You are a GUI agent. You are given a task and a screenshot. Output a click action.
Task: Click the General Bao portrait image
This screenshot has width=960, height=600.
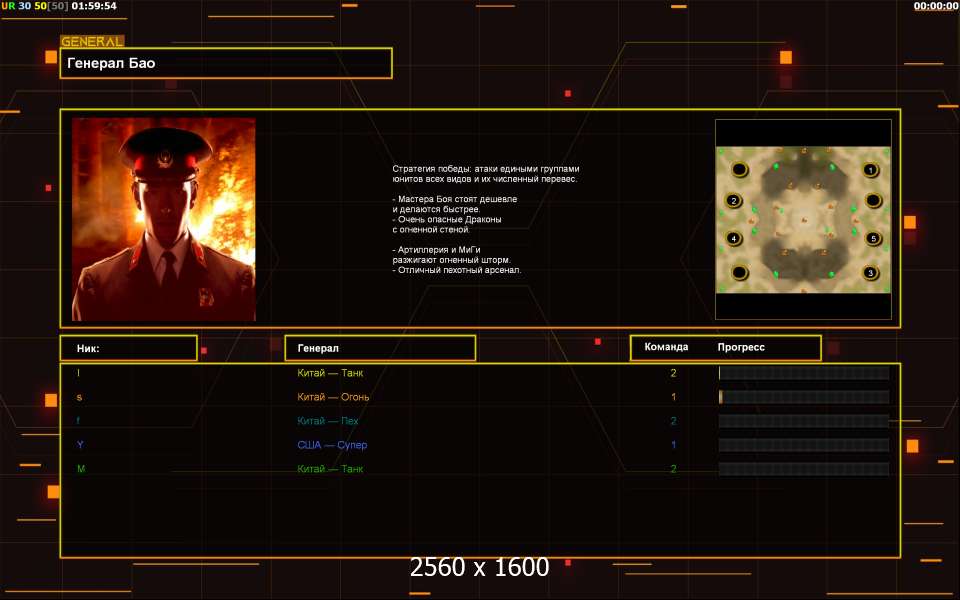[163, 219]
